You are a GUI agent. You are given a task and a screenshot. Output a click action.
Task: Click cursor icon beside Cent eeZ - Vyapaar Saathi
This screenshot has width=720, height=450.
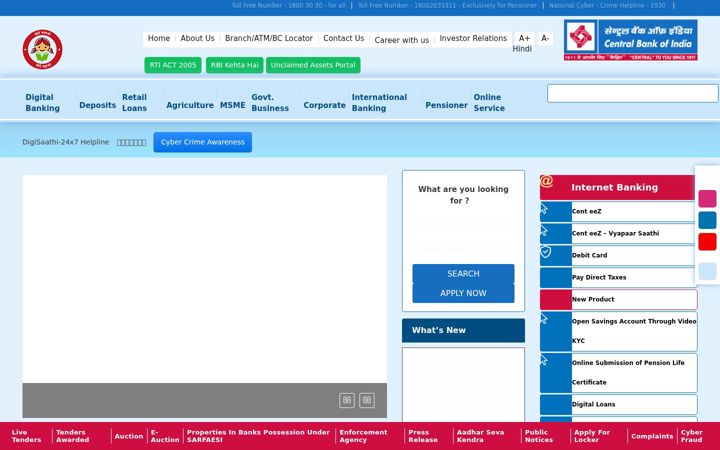(544, 230)
